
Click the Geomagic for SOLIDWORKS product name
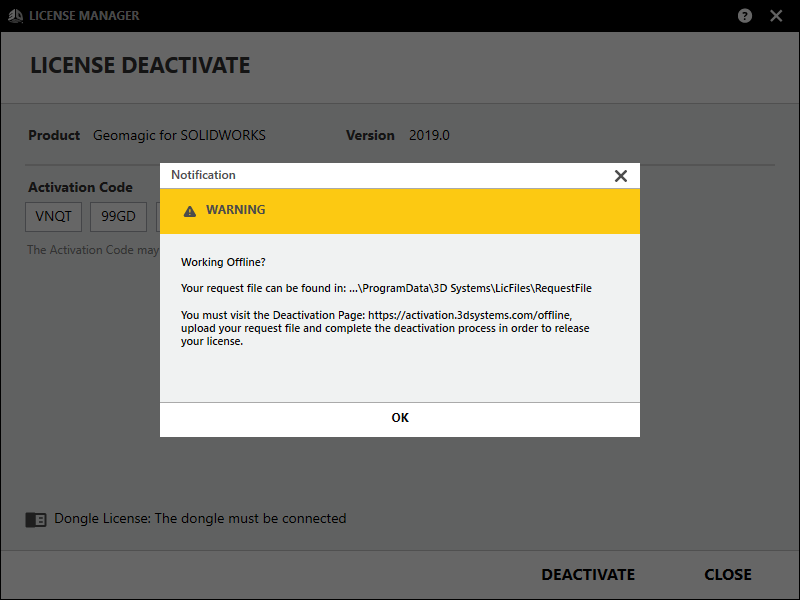179,135
